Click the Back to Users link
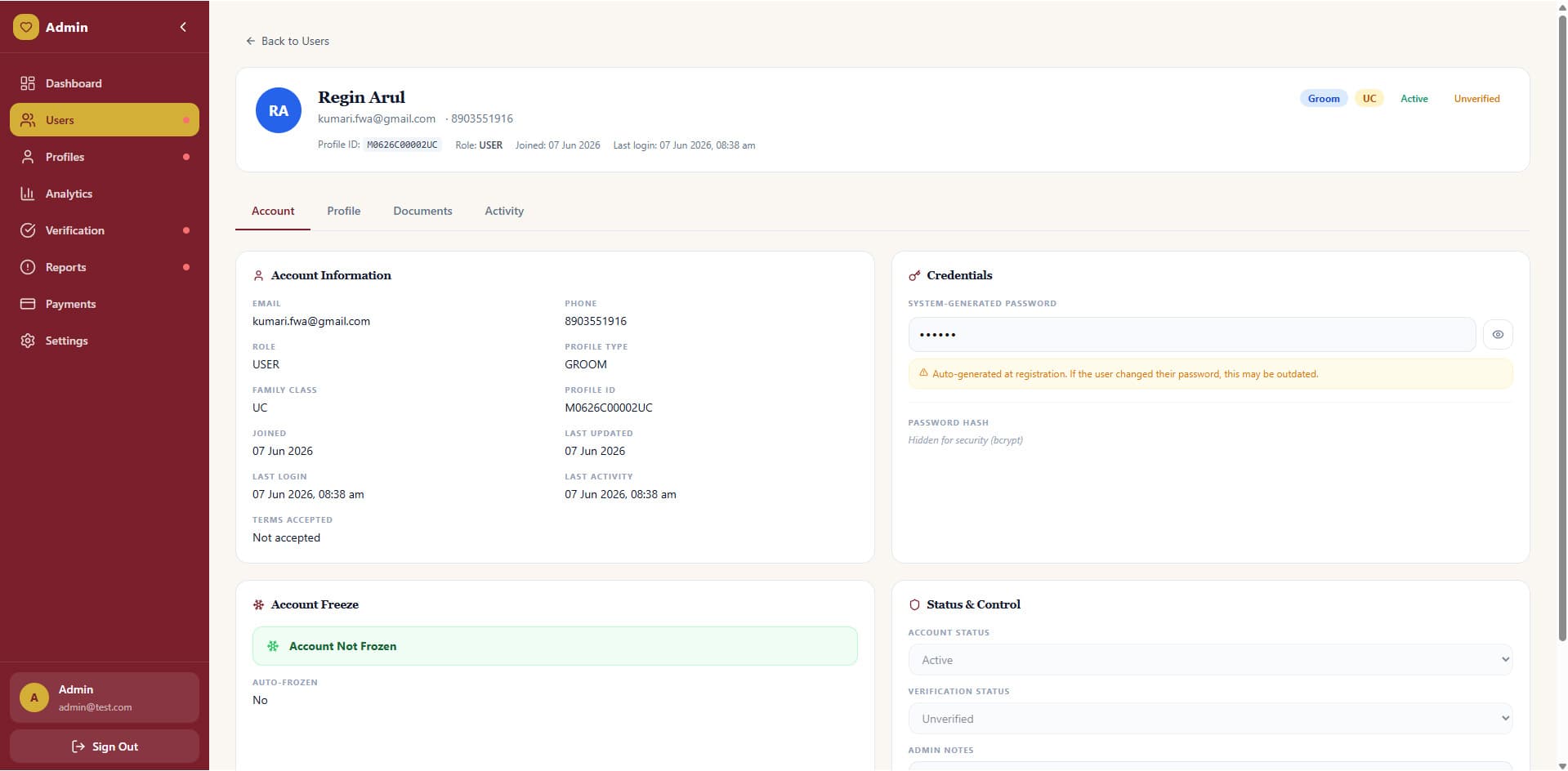1568x771 pixels. coord(288,41)
